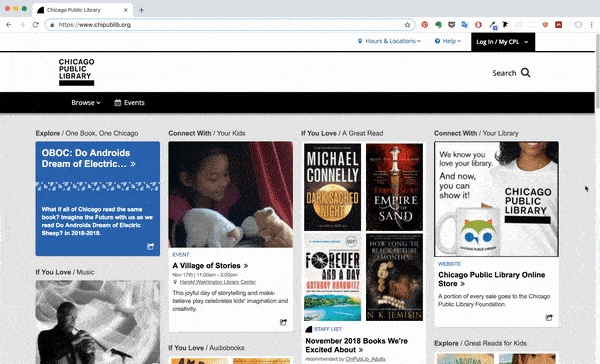This screenshot has width=600, height=364.
Task: Select the Chicago Public Library browser tab
Action: click(83, 10)
